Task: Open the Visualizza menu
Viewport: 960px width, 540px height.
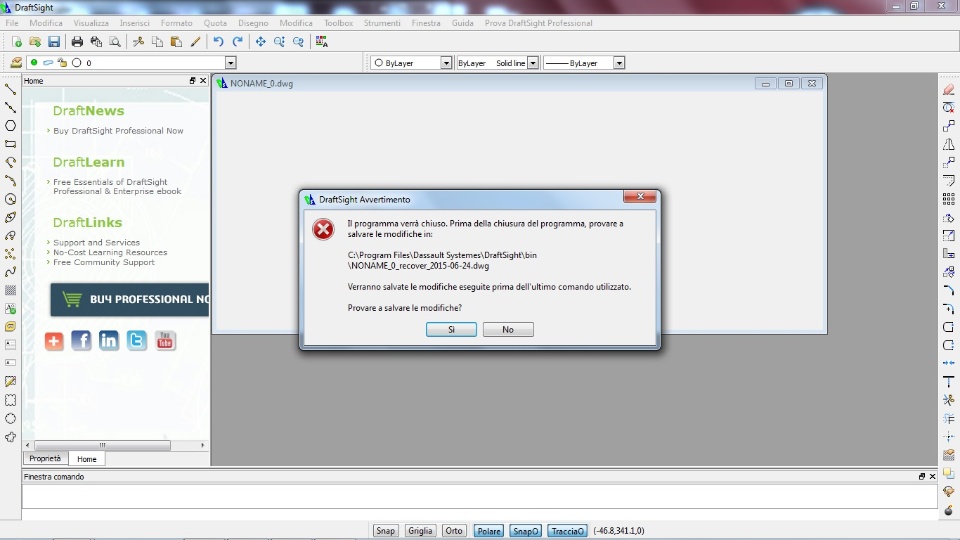Action: coord(91,23)
